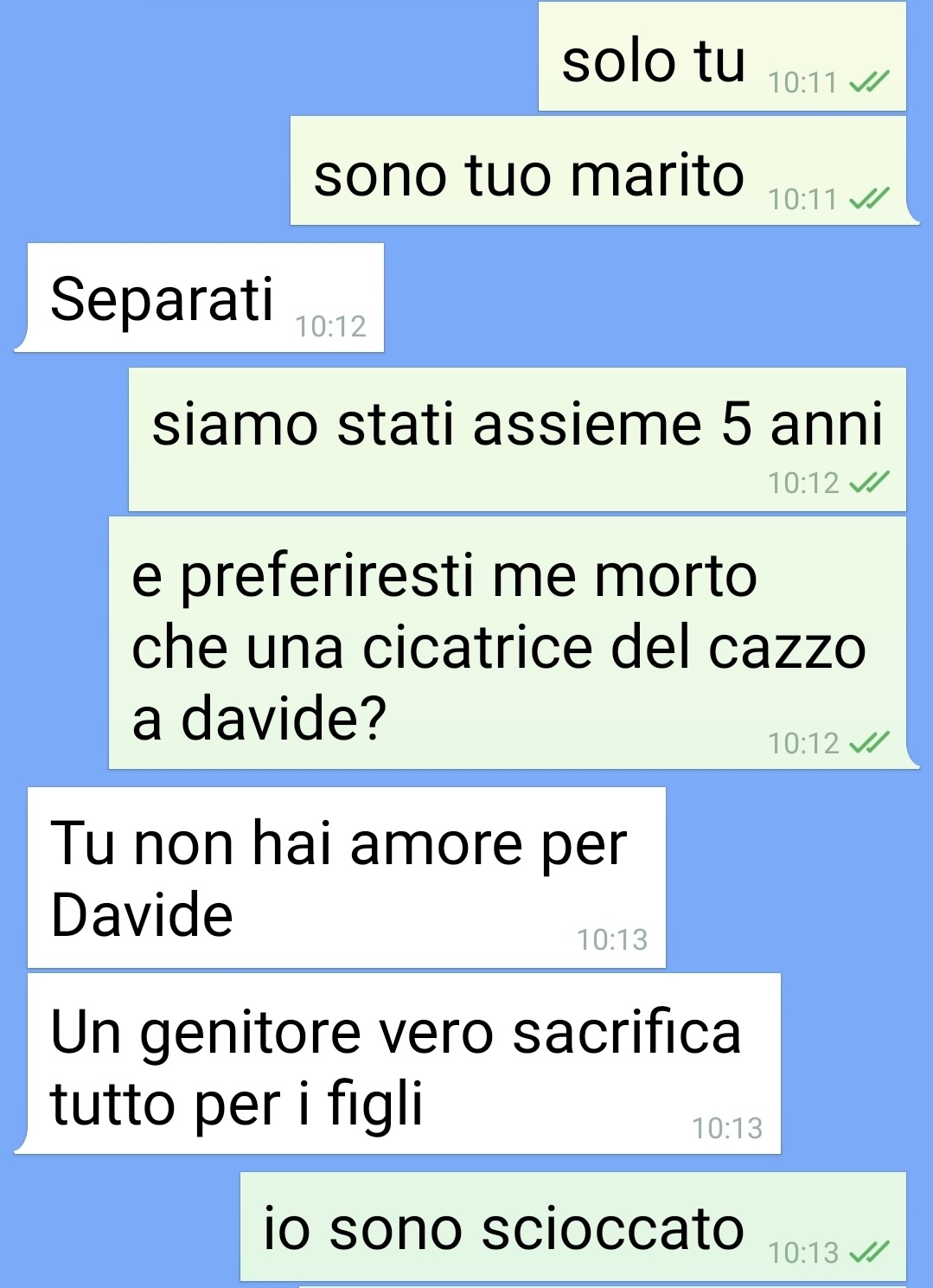The height and width of the screenshot is (1288, 933).
Task: Click read ticks on 'io sono scioccato'
Action: pos(869,1252)
